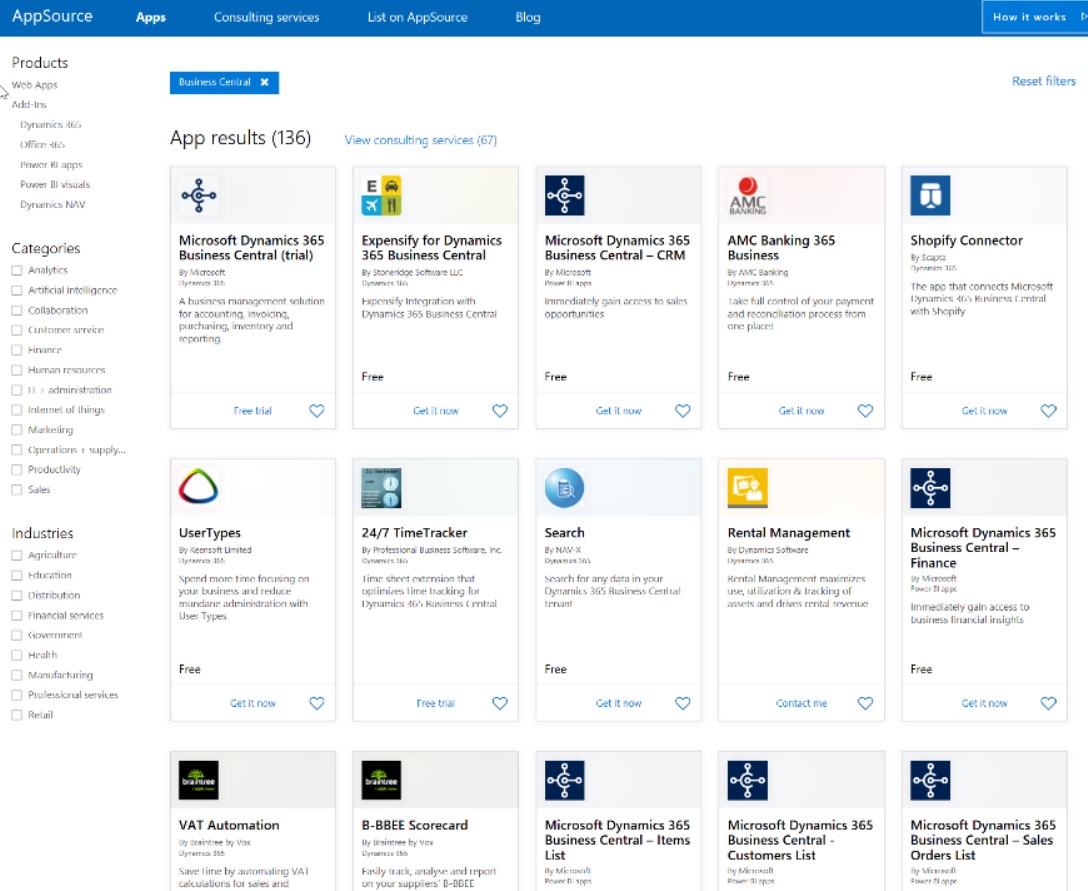Open the Business Central – Items List icon
1088x891 pixels.
tap(564, 781)
